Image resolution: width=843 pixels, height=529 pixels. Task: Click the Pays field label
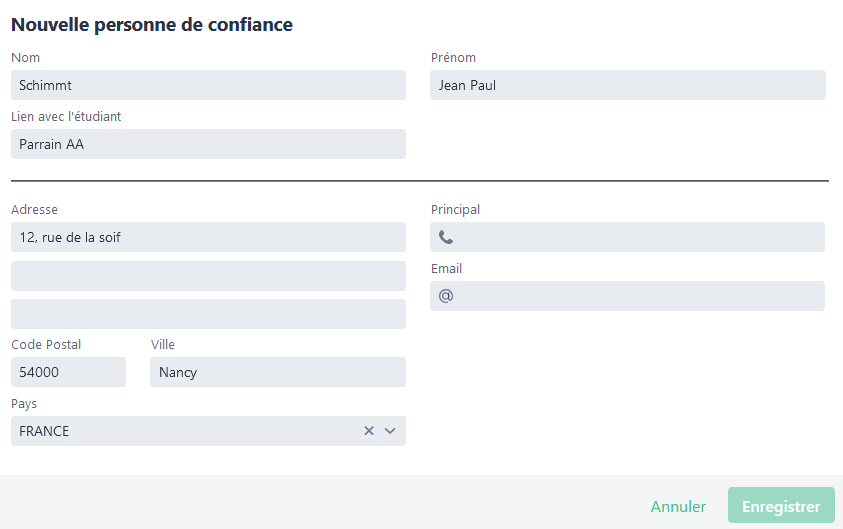pos(25,404)
